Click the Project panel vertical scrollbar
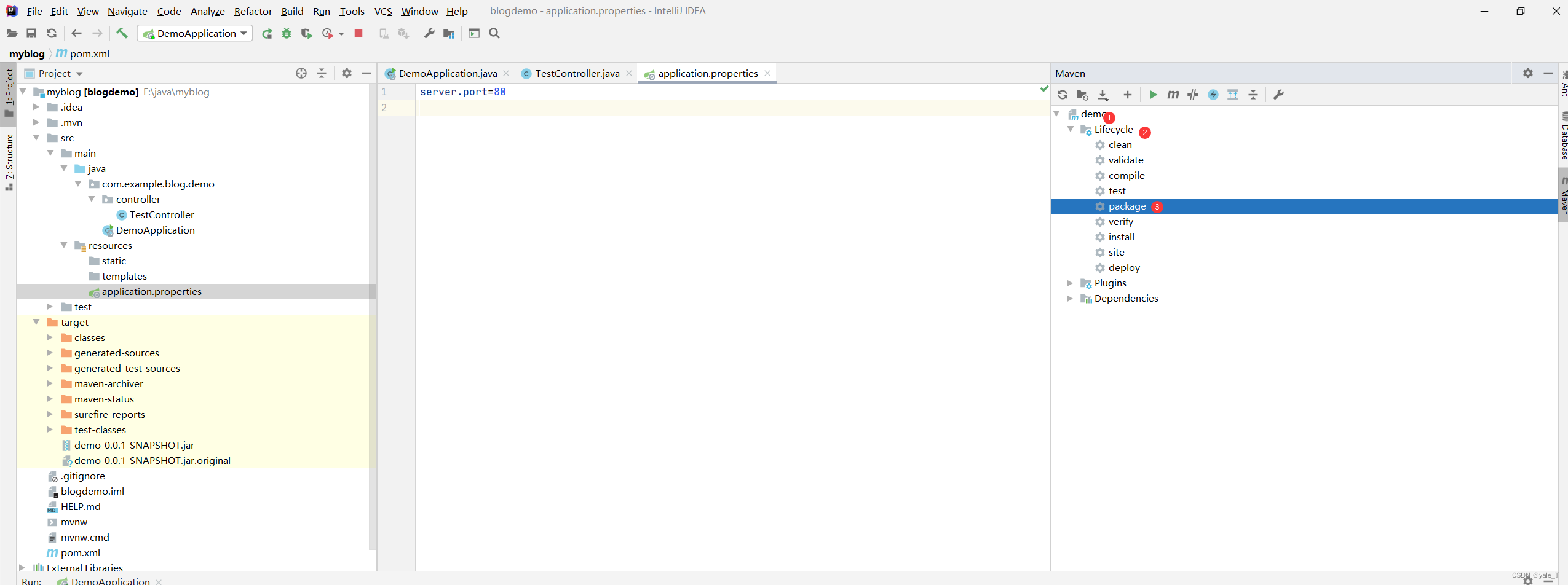Screen dimensions: 1568x585 pos(372,316)
